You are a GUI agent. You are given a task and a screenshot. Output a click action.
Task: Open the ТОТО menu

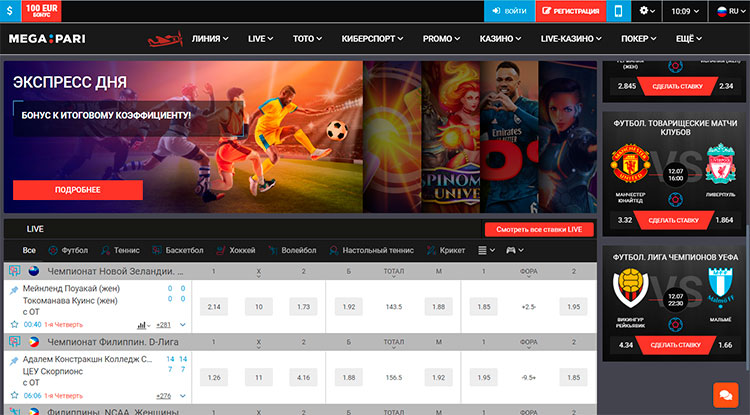307,39
